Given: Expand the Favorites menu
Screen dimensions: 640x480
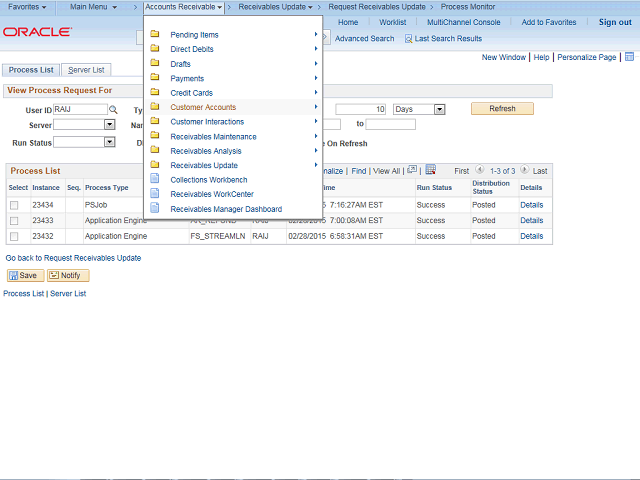Looking at the screenshot, I should pos(27,7).
